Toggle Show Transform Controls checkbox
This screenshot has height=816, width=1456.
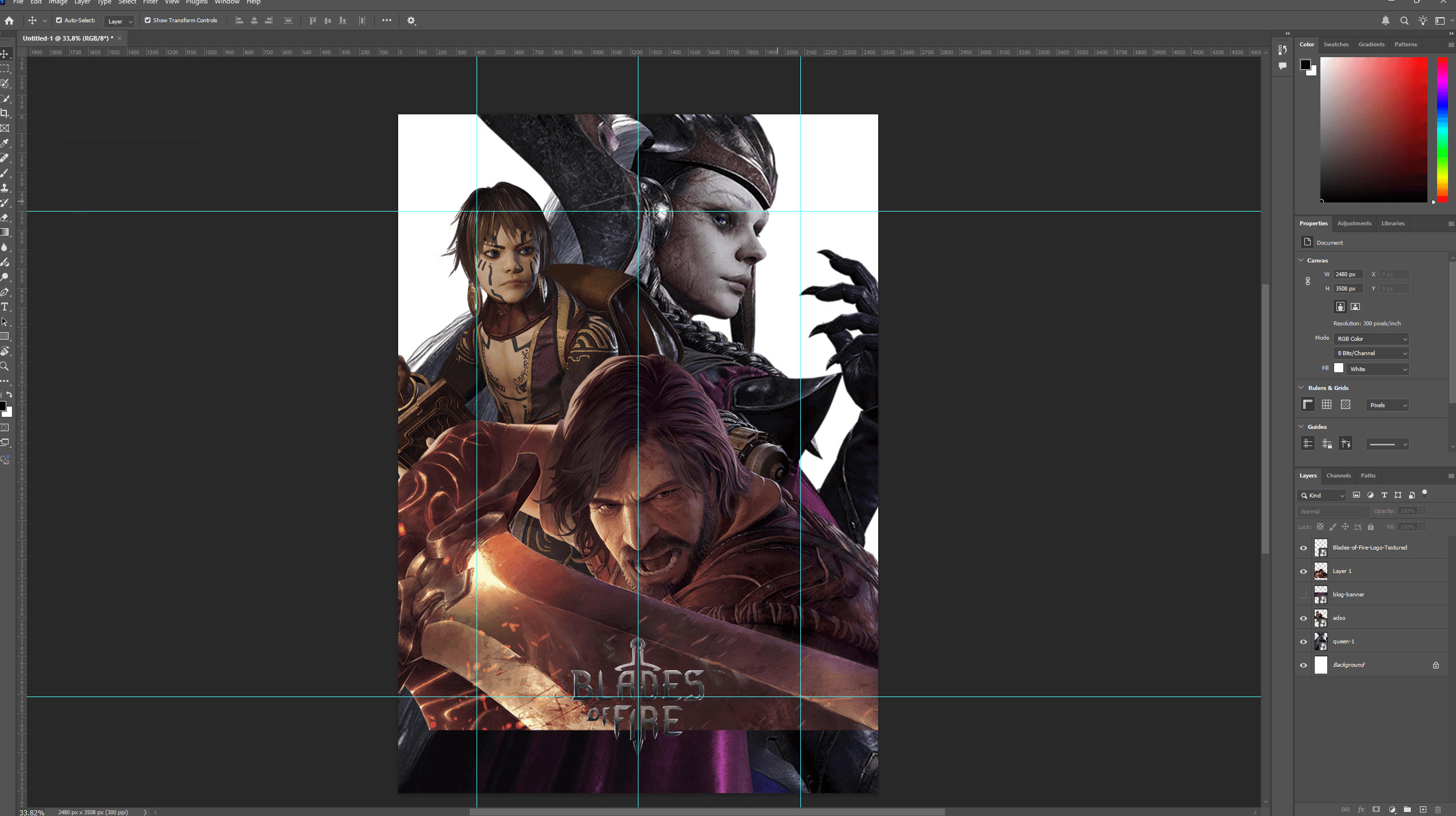click(x=148, y=21)
